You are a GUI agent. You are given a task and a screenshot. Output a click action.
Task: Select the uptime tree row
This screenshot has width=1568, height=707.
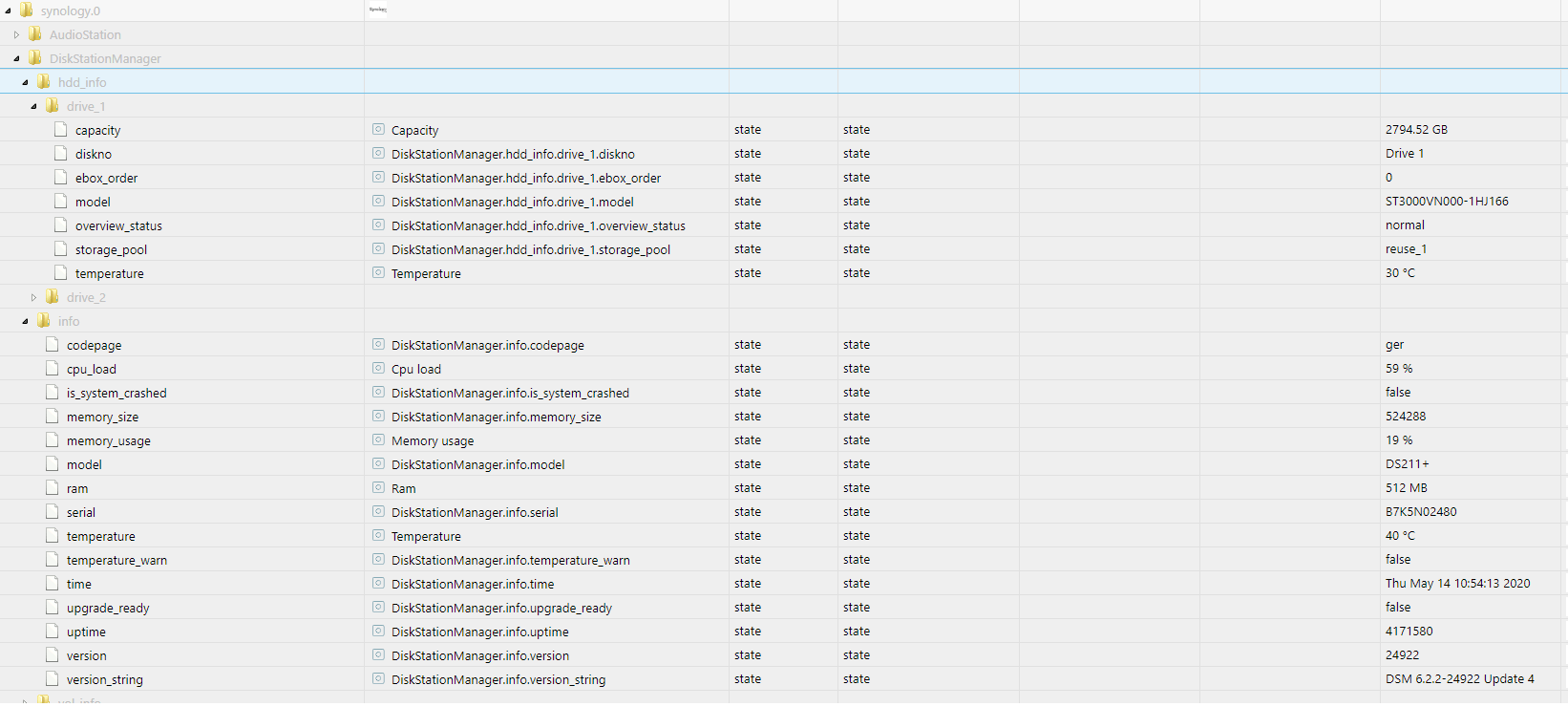click(x=784, y=632)
